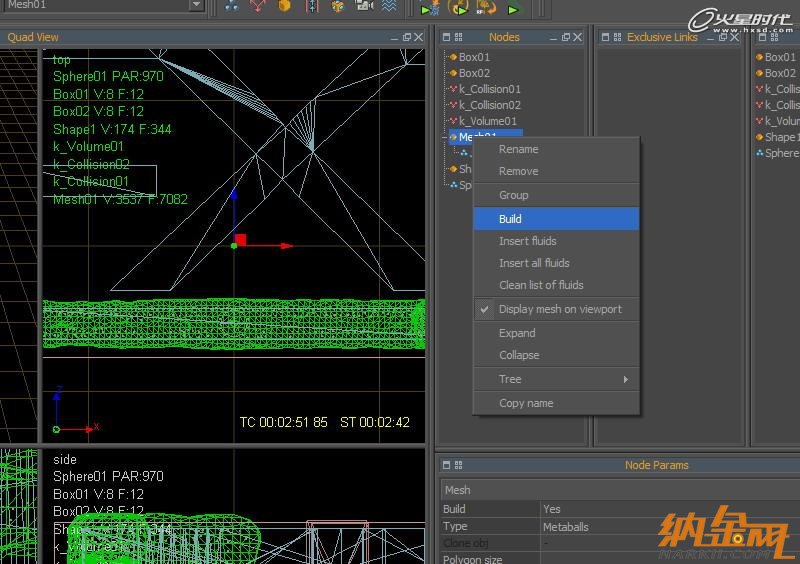This screenshot has width=800, height=564.
Task: Click the camera toolbar icon
Action: pos(364,7)
